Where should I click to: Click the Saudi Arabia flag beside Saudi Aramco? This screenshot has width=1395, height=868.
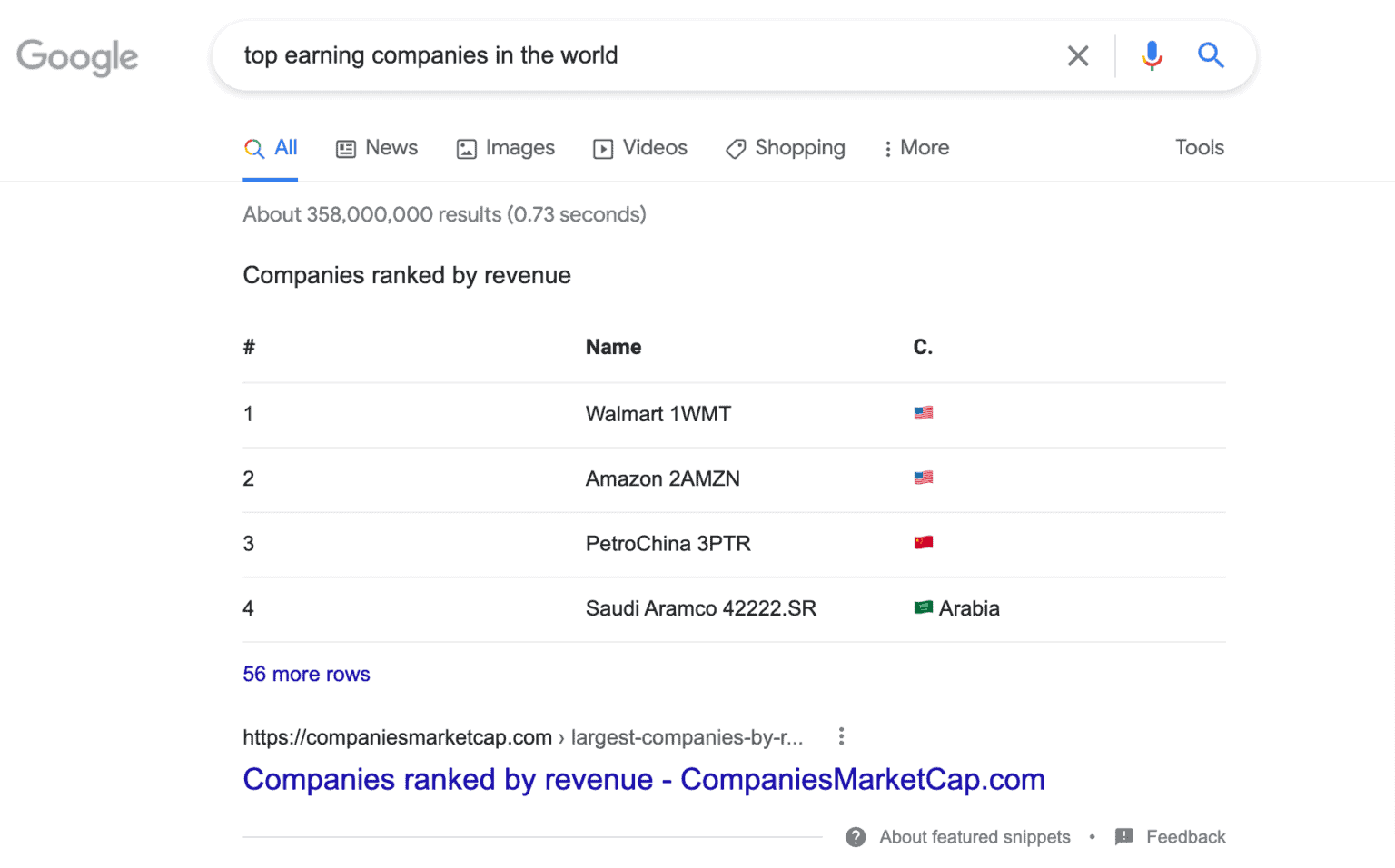(925, 607)
